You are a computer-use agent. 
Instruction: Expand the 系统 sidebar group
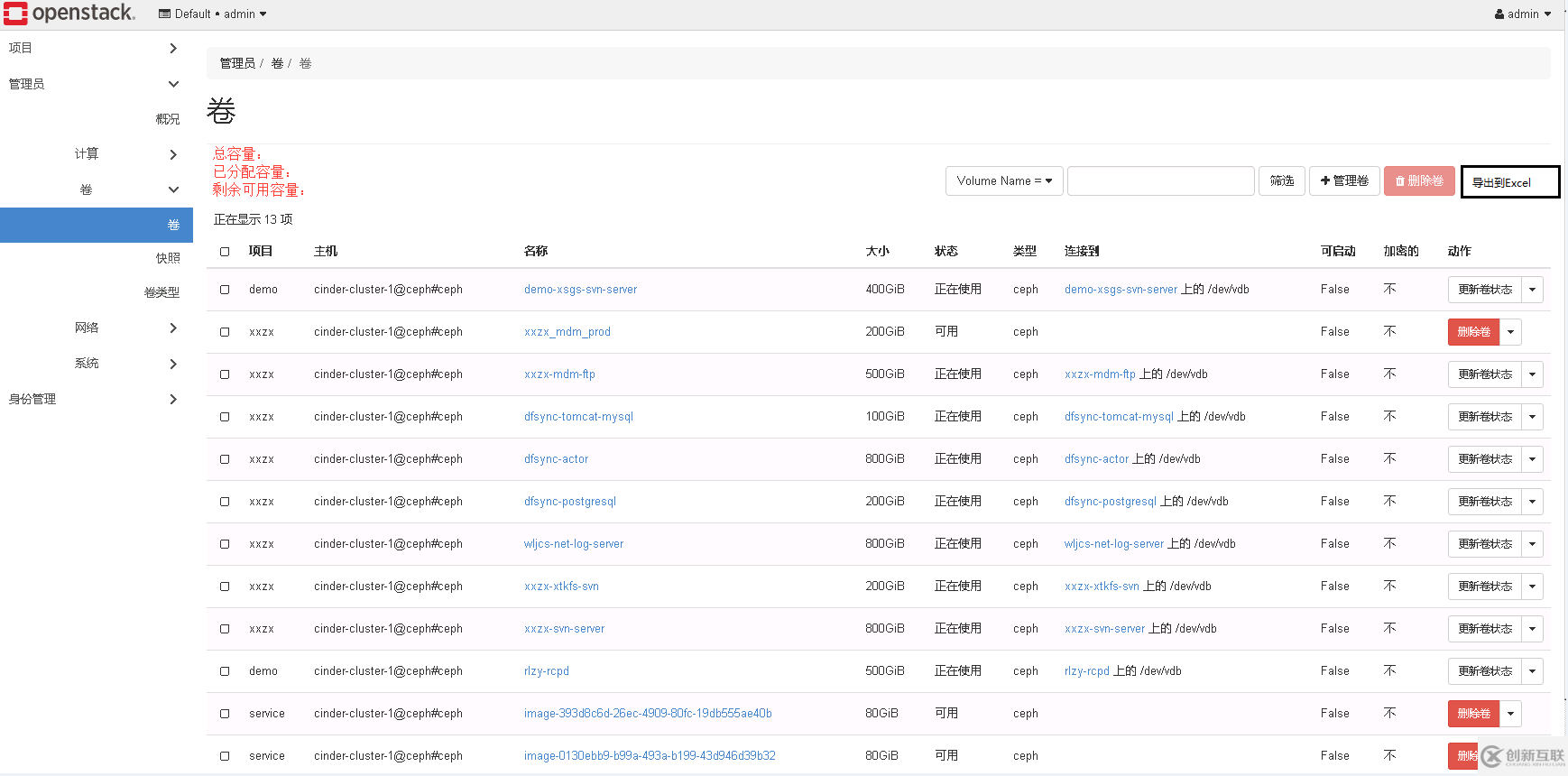click(126, 363)
